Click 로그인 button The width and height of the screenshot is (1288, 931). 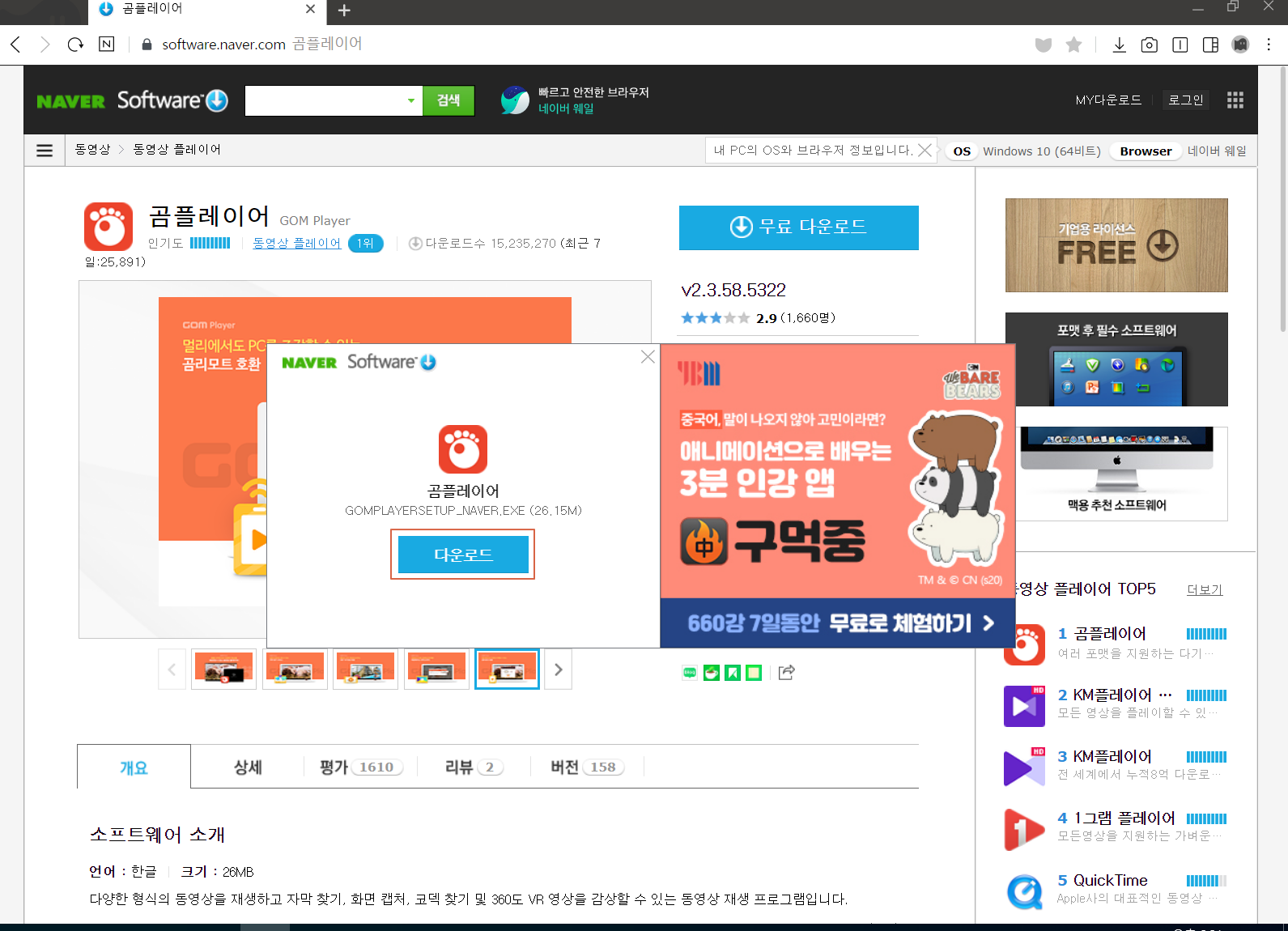(x=1185, y=100)
